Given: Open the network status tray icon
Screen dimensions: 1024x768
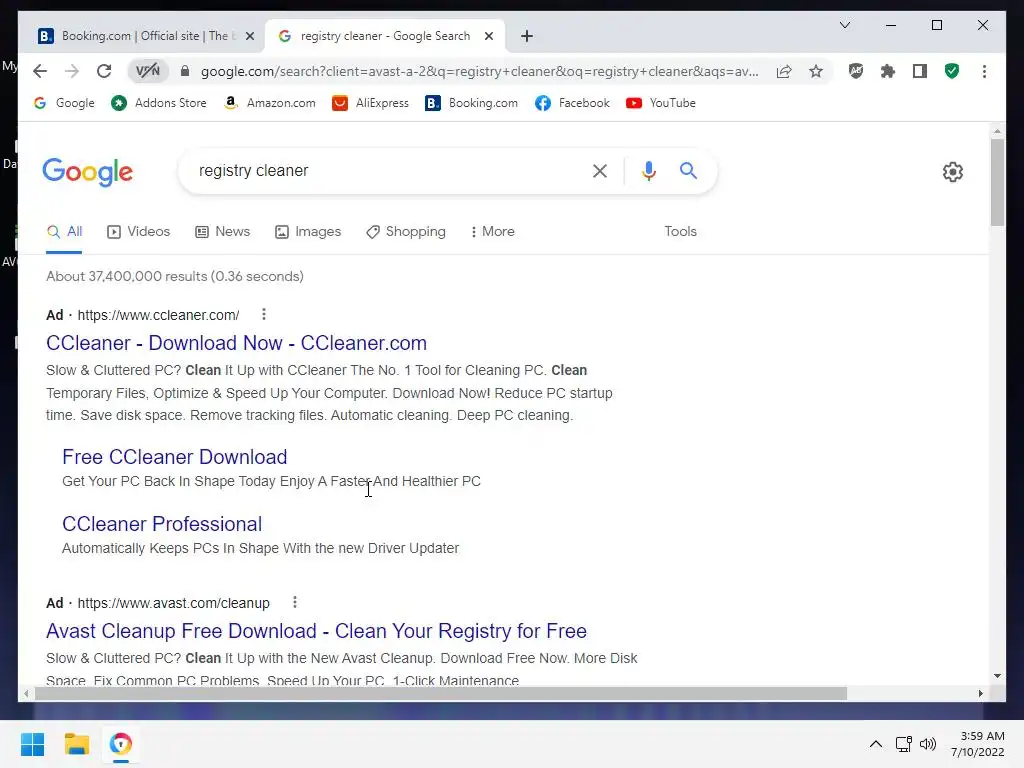Looking at the screenshot, I should click(904, 744).
